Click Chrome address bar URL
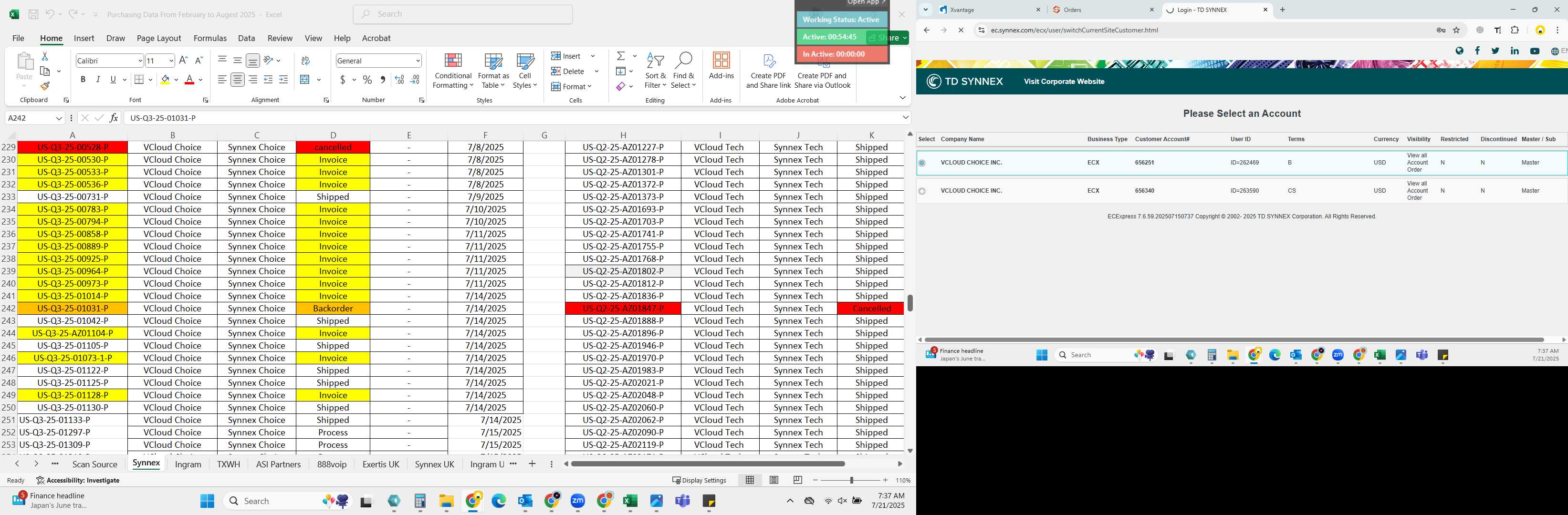The height and width of the screenshot is (515, 1568). pos(1074,31)
